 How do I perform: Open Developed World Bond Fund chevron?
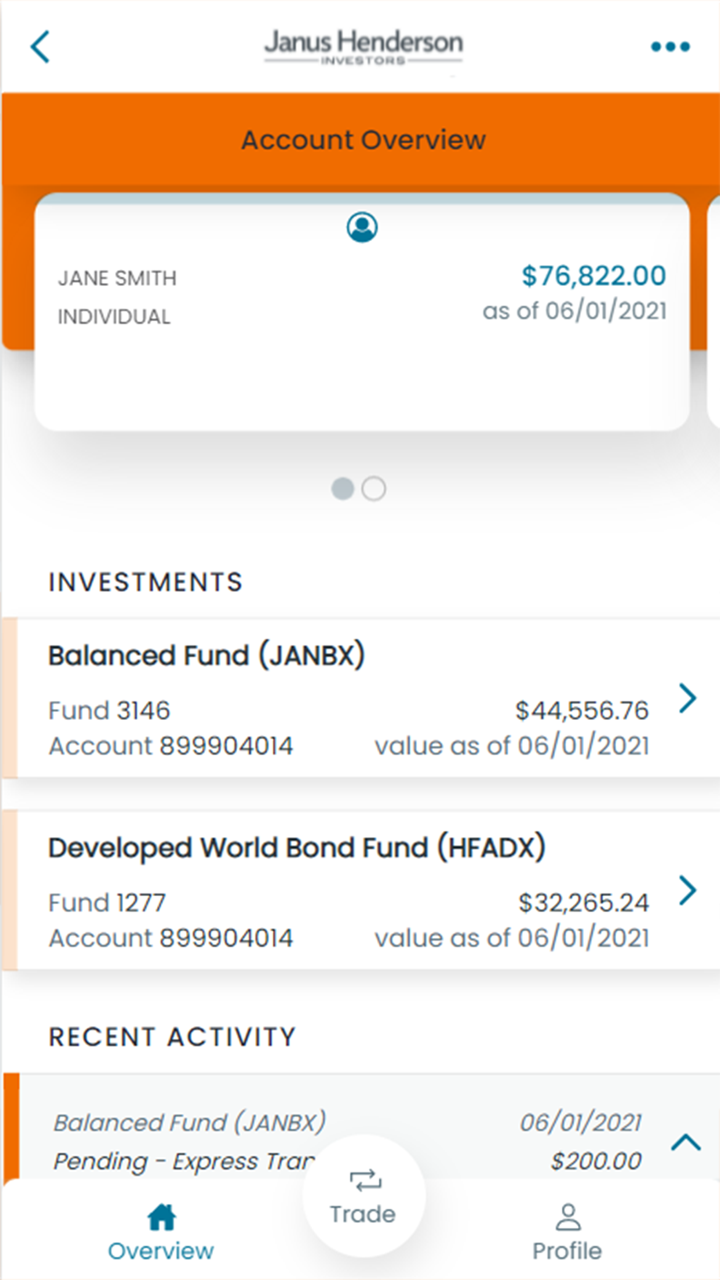click(x=687, y=890)
